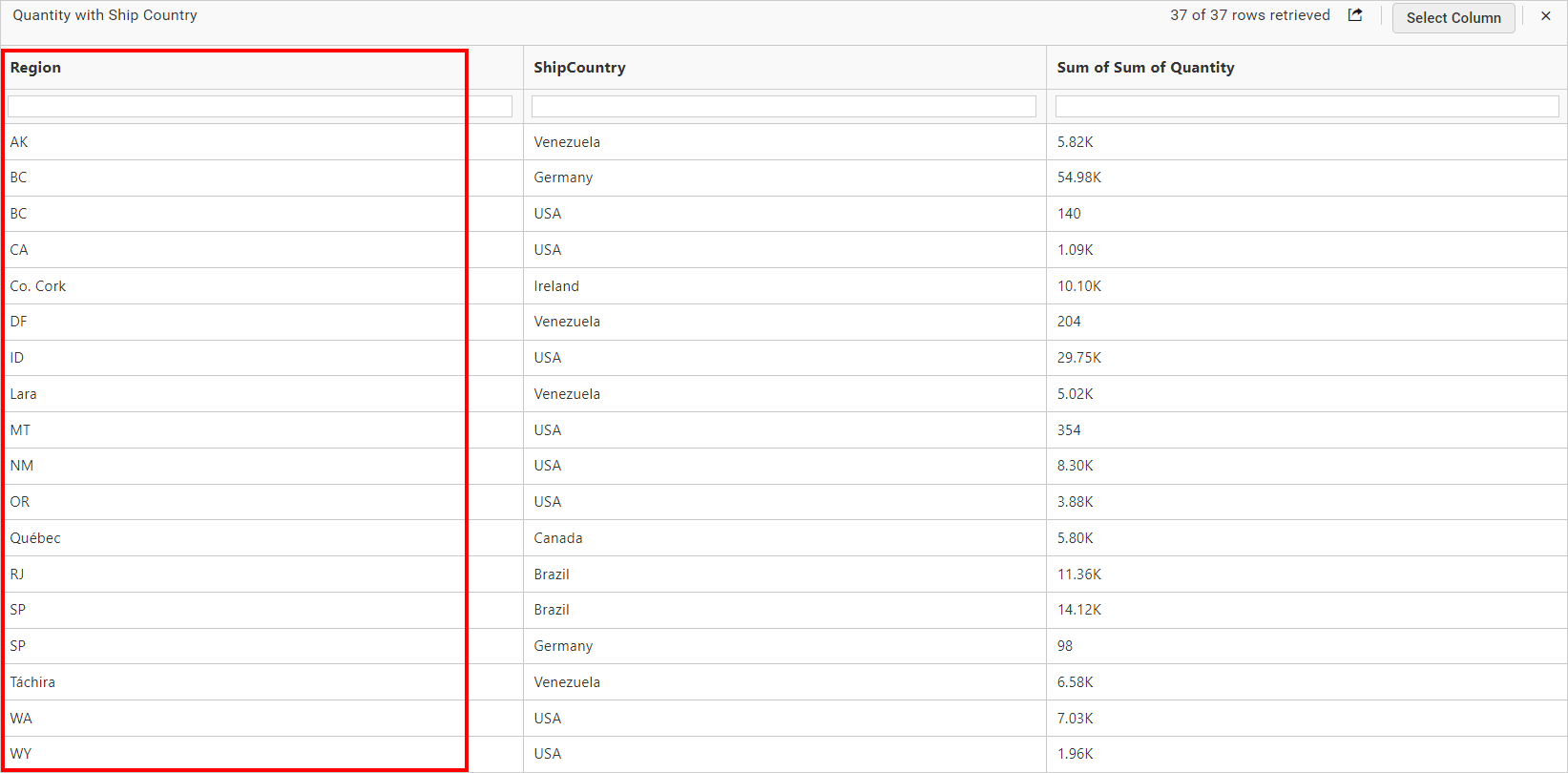
Task: Select the Co. Cork region cell
Action: point(38,286)
